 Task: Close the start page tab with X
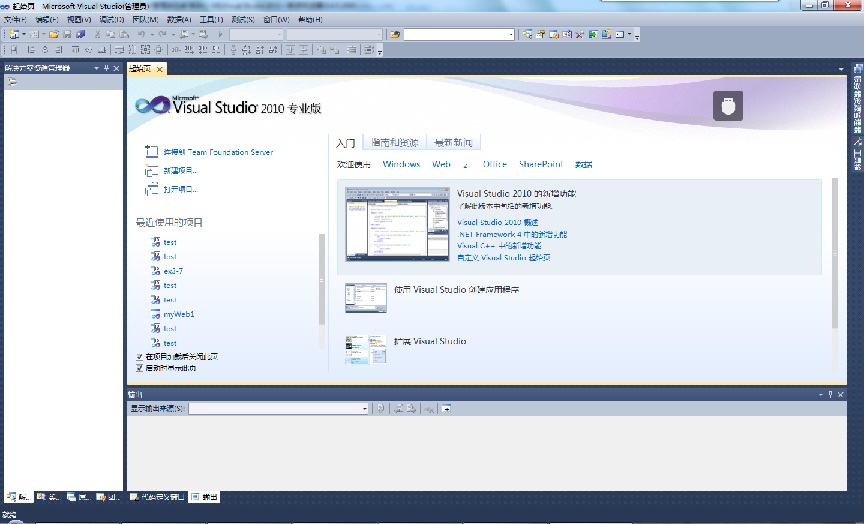(x=159, y=69)
